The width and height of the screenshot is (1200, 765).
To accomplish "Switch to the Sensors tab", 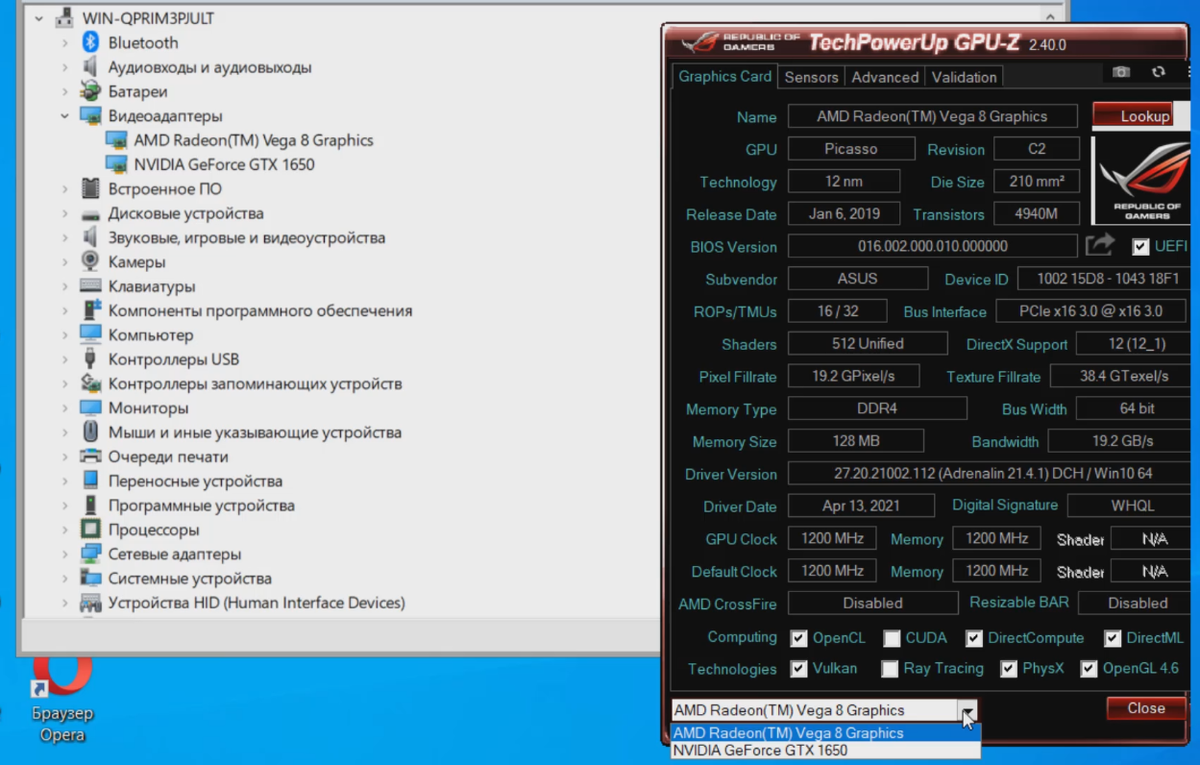I will coord(811,77).
